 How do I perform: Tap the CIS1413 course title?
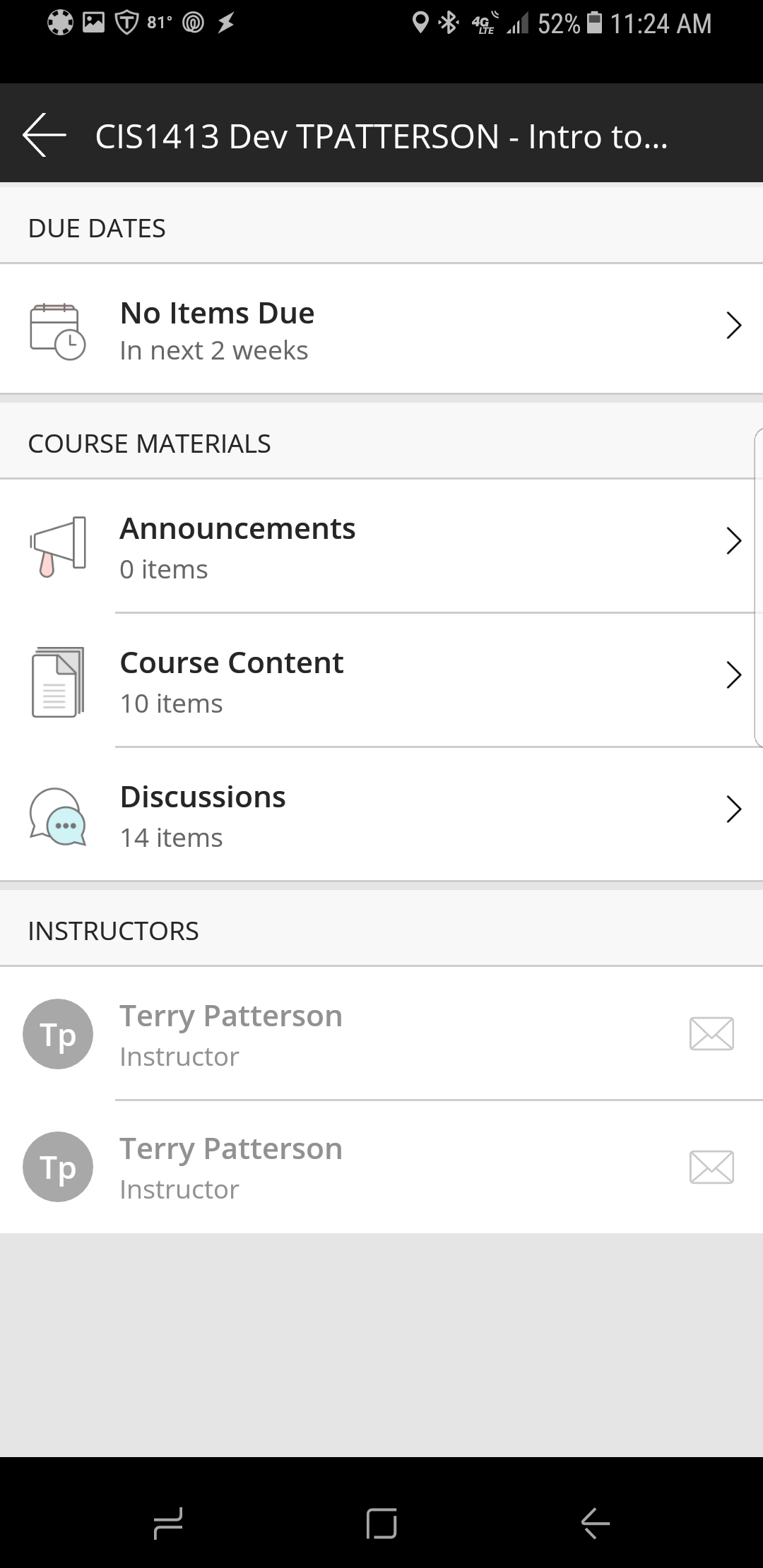[381, 136]
